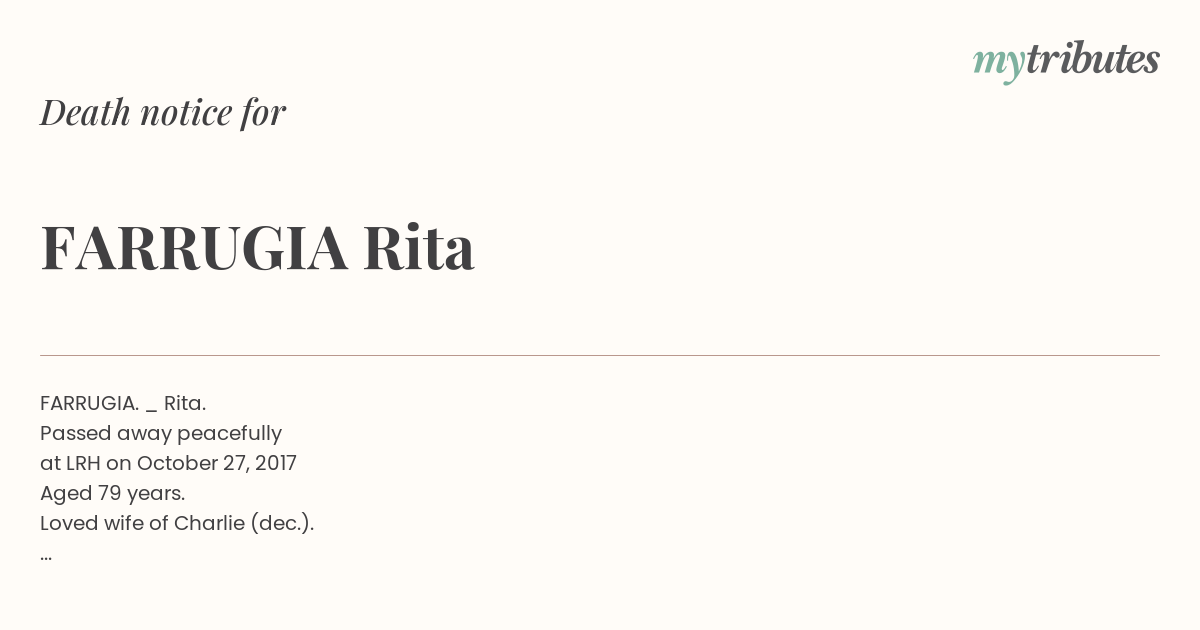Click the "Passed away peacefully" line
The image size is (1200, 630).
(x=161, y=434)
